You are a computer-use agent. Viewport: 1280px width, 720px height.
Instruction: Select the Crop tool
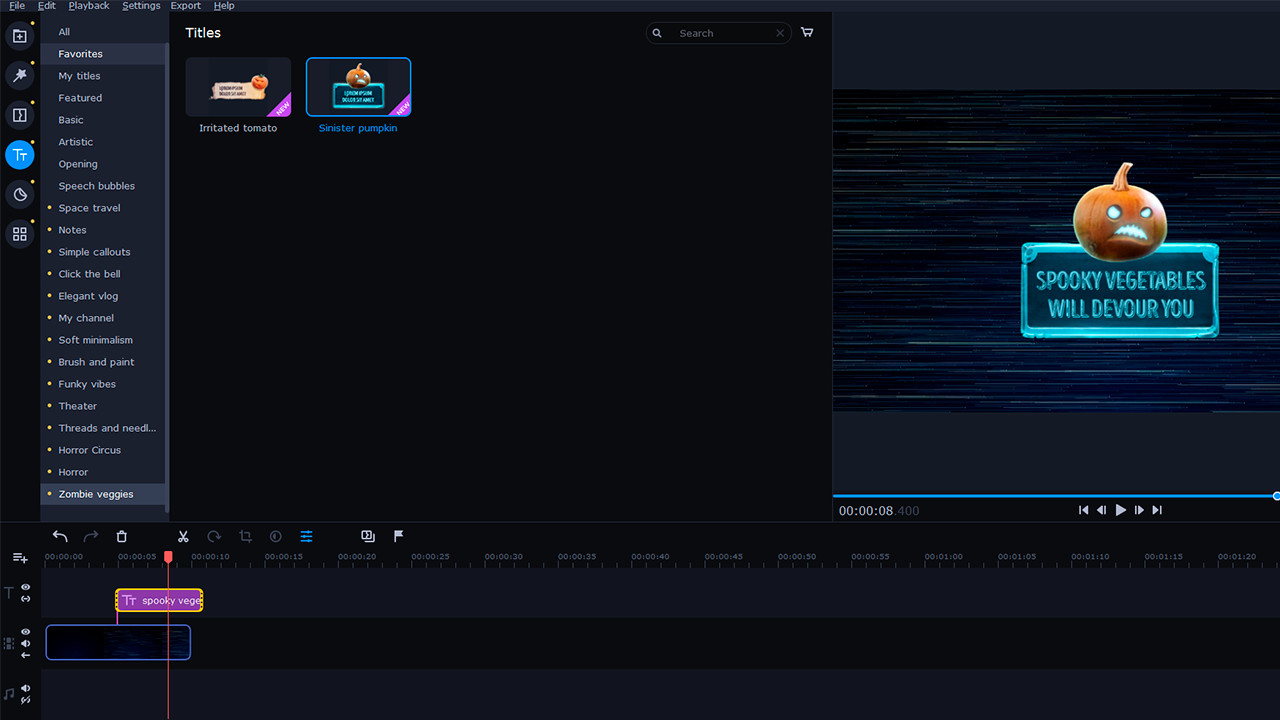[x=245, y=536]
